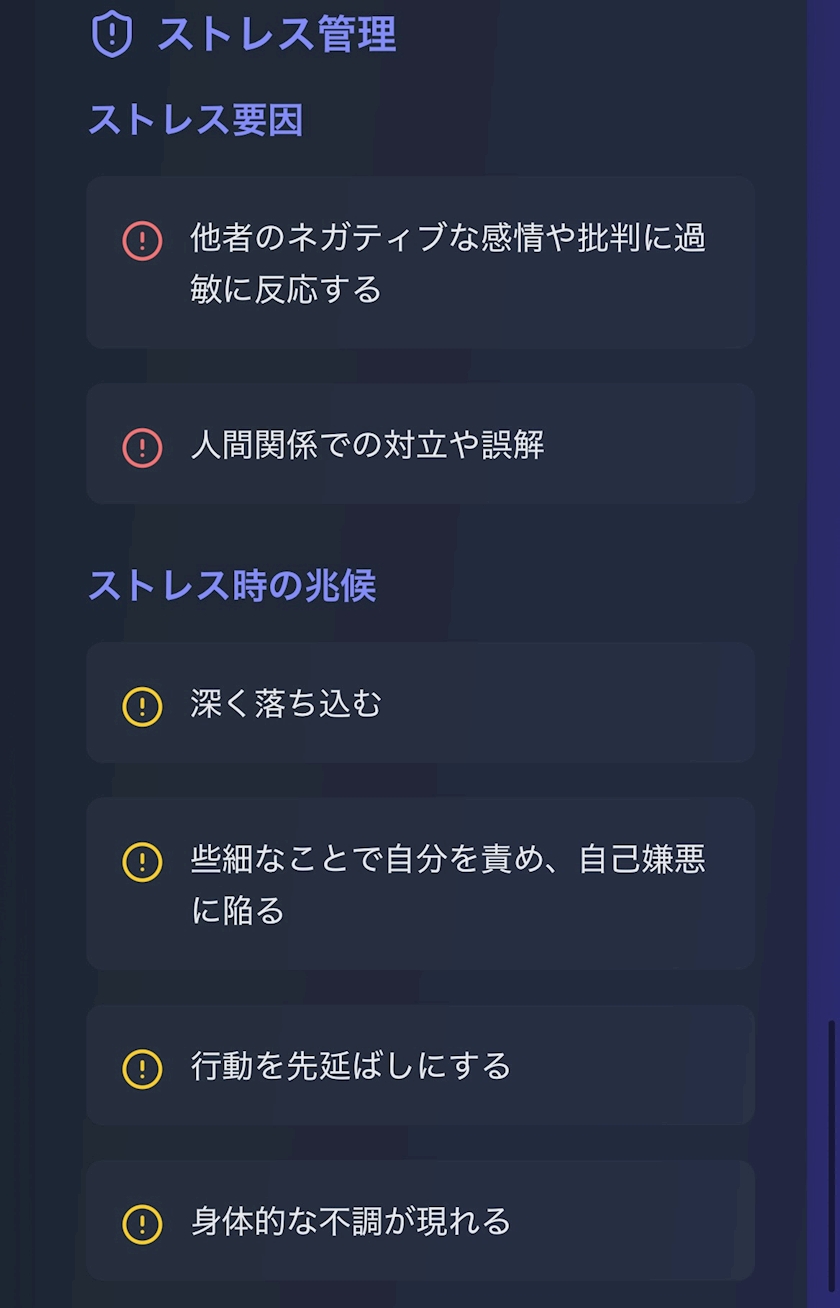The width and height of the screenshot is (840, 1308).
Task: Click the yellow warning icon beside 些細なことで自分を責め
Action: tap(142, 861)
